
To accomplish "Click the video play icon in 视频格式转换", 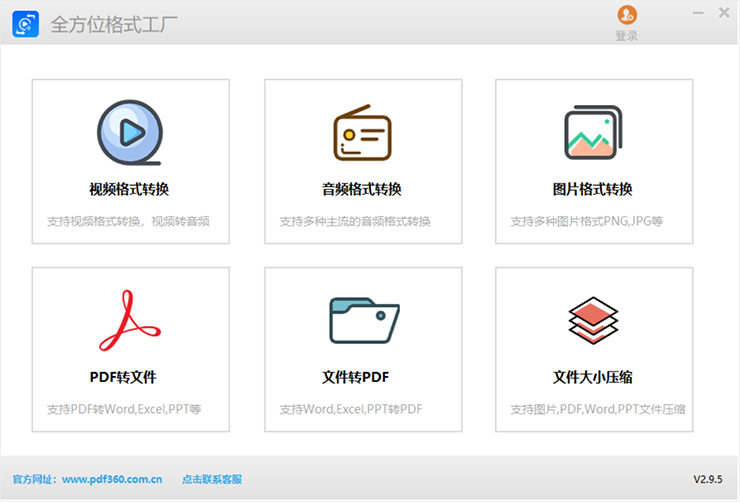I will point(130,133).
